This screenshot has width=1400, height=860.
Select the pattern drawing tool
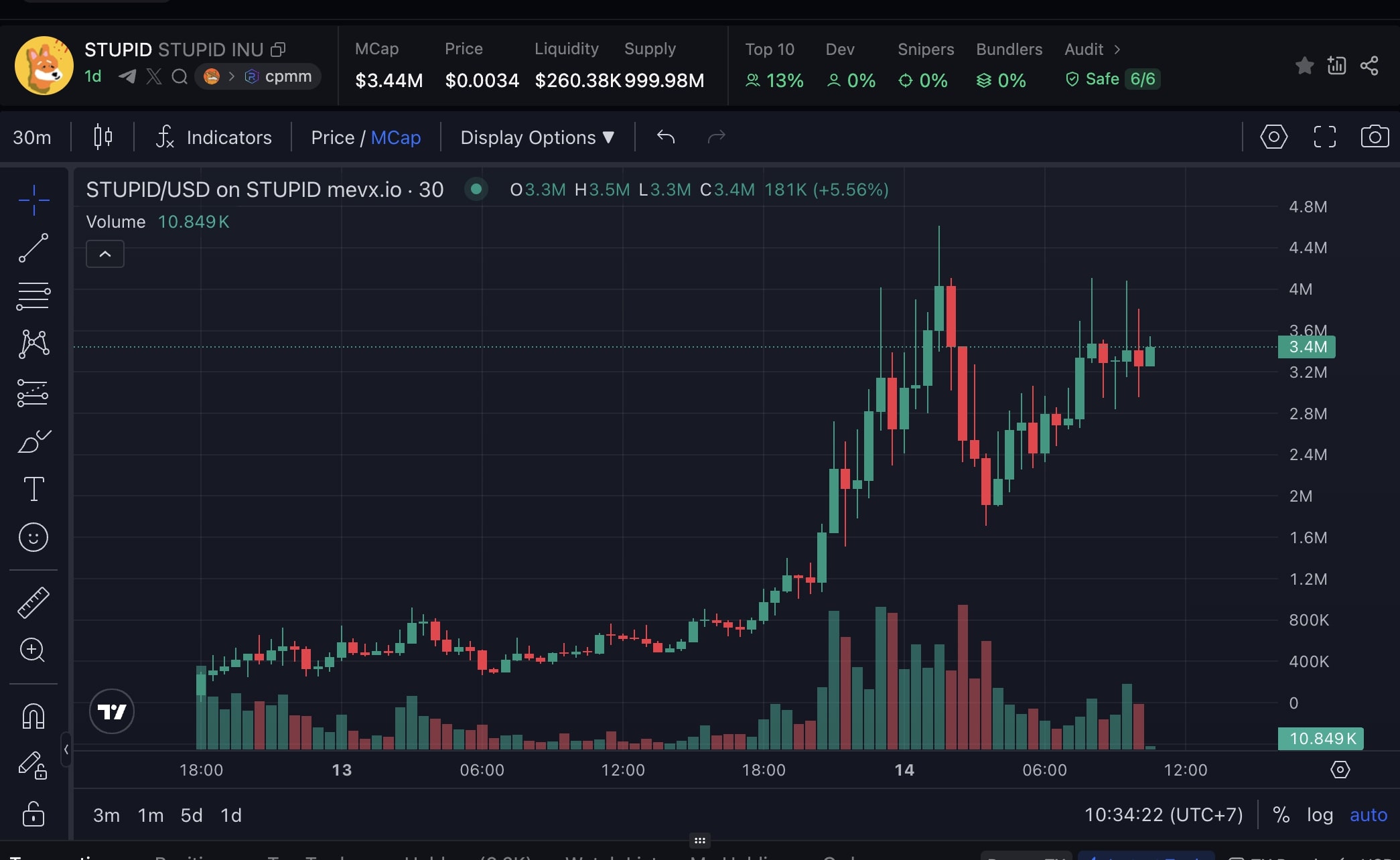33,344
